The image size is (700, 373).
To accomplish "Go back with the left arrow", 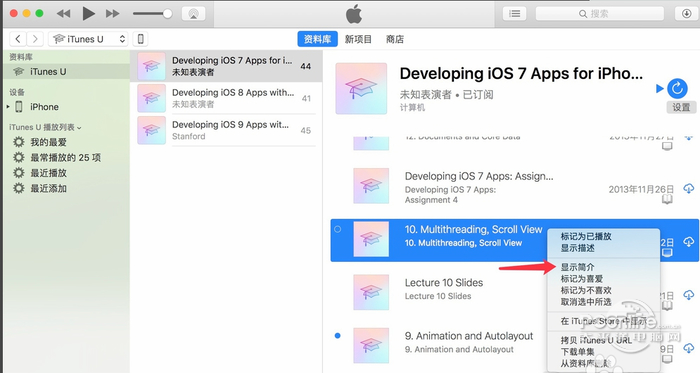I will tap(17, 39).
